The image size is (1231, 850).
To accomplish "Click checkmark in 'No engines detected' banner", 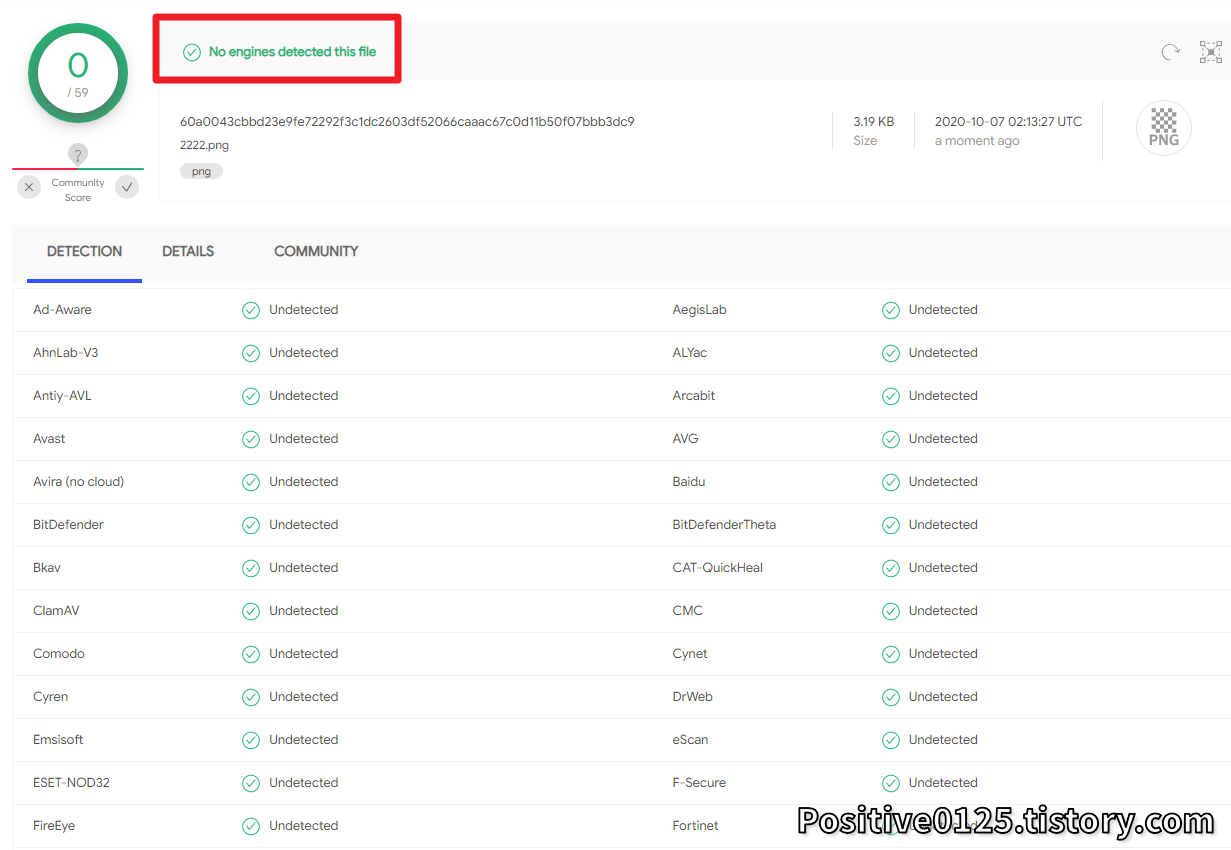I will click(x=192, y=52).
